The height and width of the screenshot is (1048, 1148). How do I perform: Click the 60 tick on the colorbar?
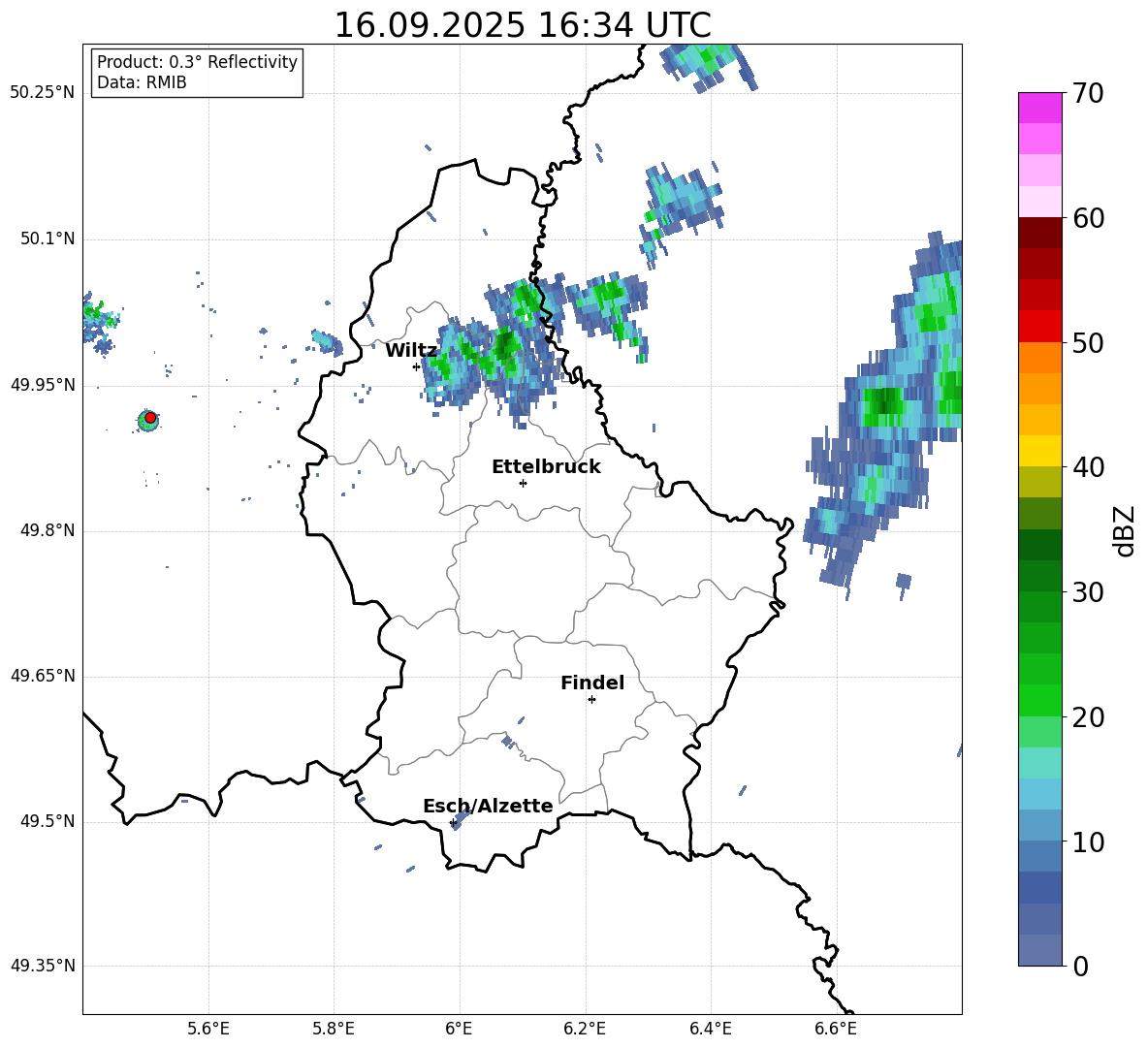(1088, 218)
